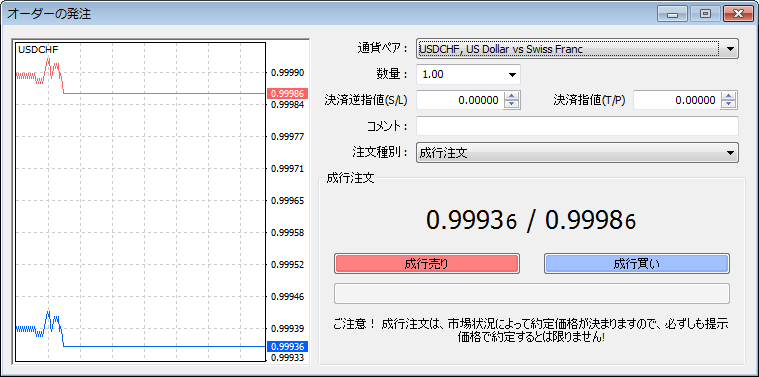This screenshot has width=759, height=377.
Task: Click the 決済逆指値(S/L) input field
Action: click(x=460, y=100)
